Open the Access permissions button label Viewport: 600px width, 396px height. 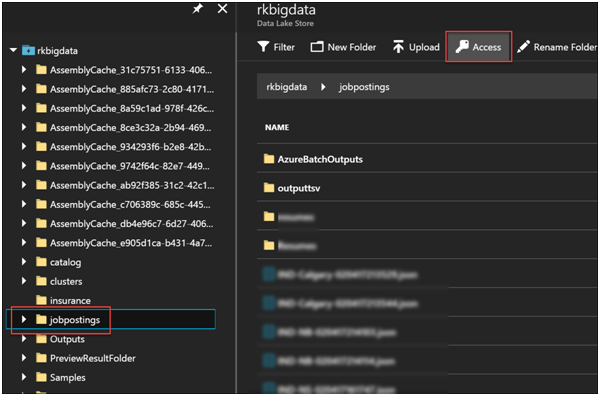click(x=487, y=47)
